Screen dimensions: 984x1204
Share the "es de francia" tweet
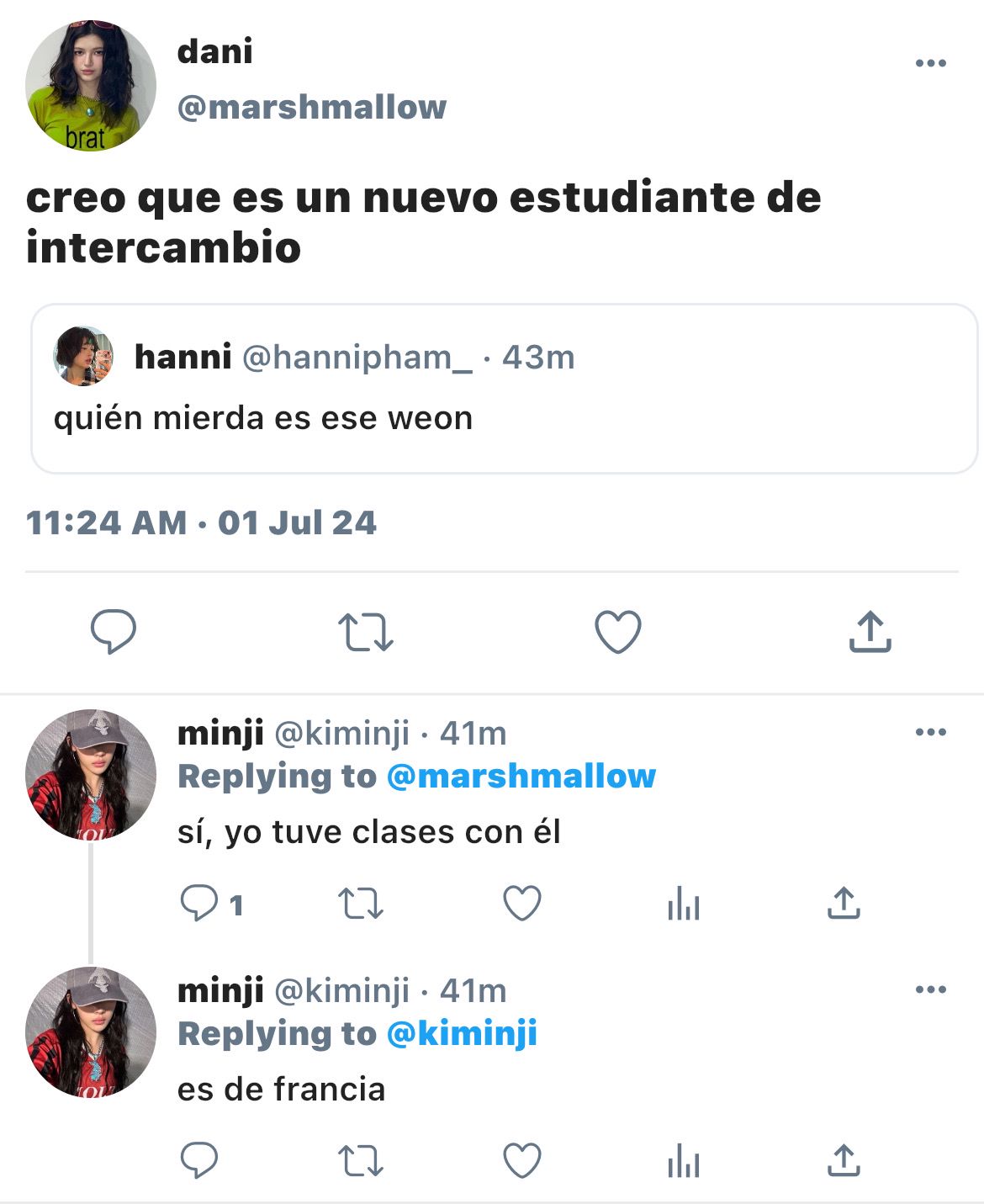coord(844,1160)
